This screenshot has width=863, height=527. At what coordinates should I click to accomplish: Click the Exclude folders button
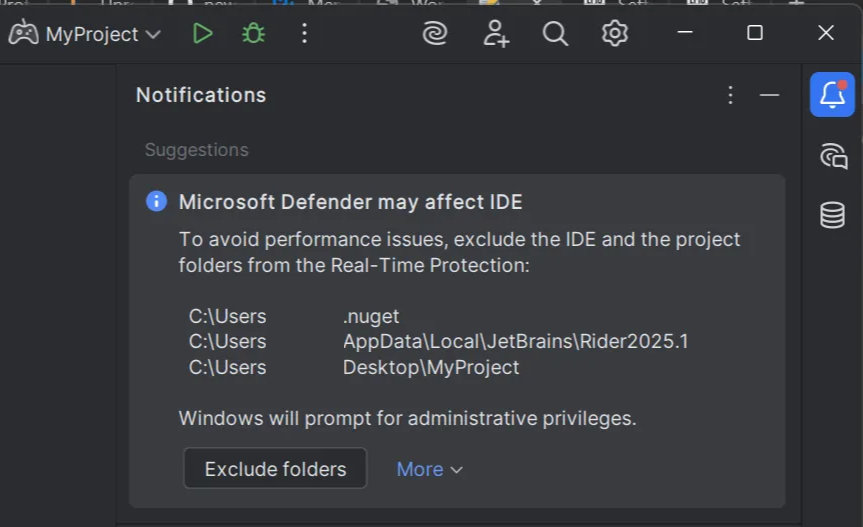pyautogui.click(x=275, y=469)
